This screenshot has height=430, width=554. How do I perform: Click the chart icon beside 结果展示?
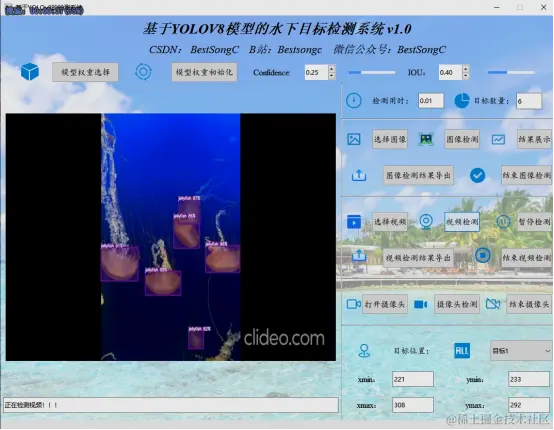tap(498, 140)
